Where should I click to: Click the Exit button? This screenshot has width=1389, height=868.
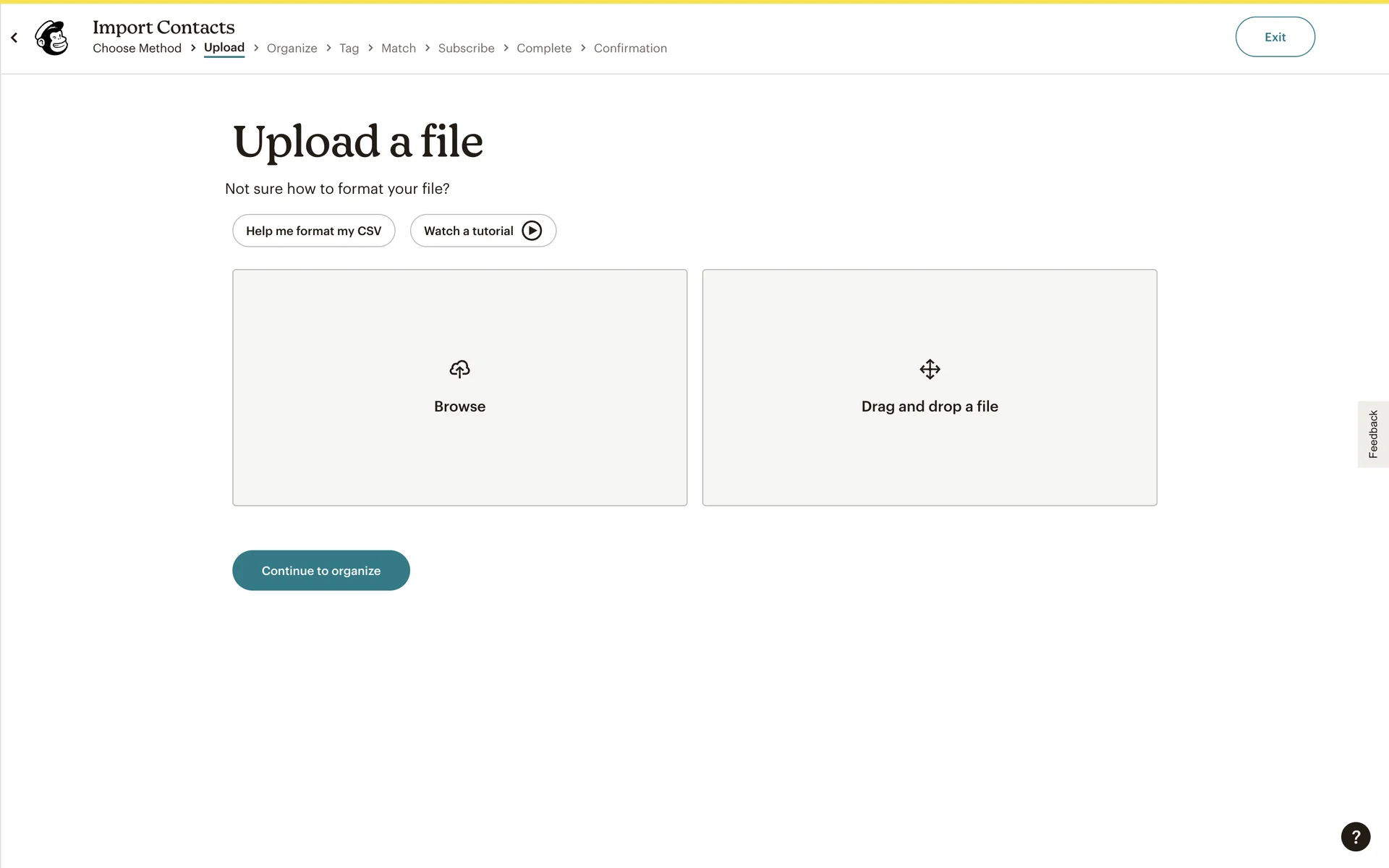click(x=1275, y=37)
